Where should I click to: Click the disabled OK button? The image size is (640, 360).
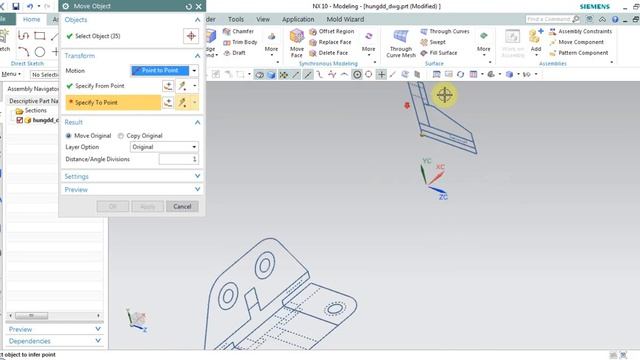(113, 206)
